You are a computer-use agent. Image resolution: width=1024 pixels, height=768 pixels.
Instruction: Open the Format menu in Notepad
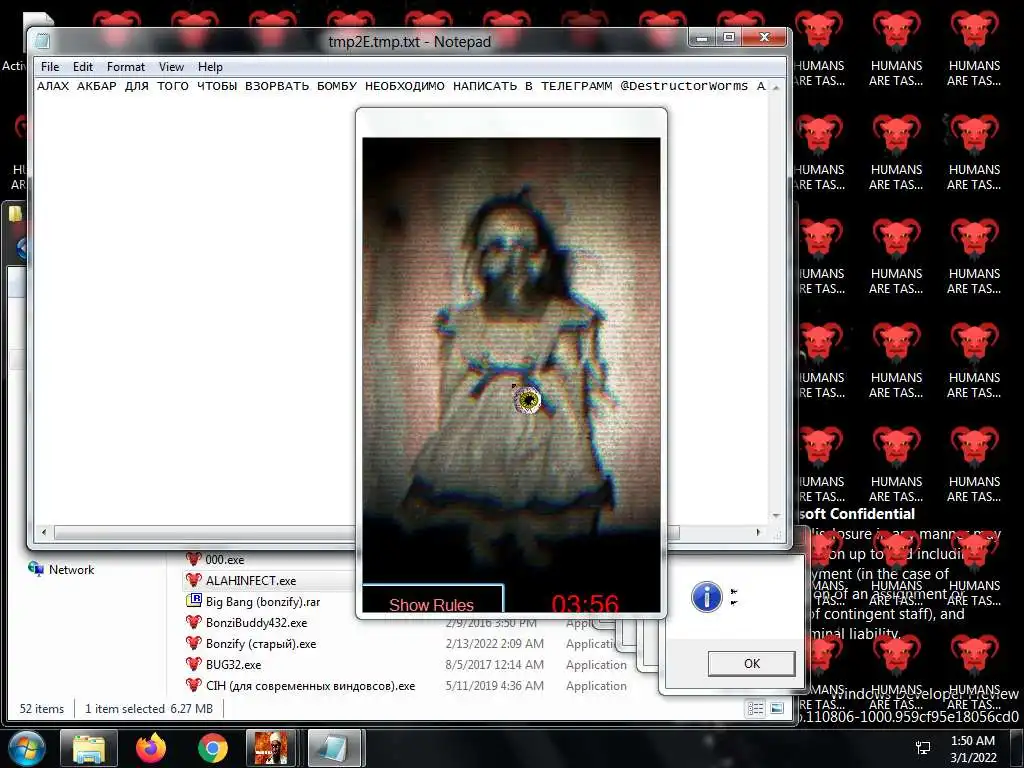point(125,67)
